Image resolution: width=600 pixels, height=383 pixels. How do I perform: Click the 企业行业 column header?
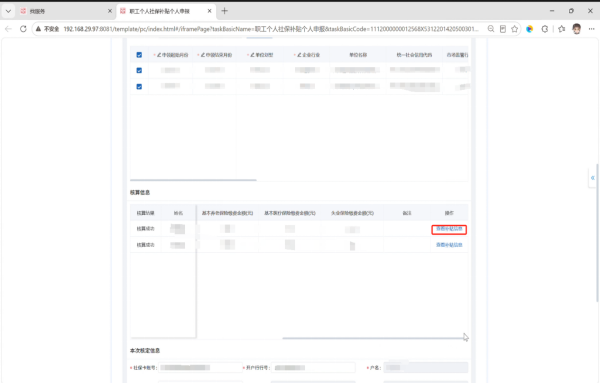(x=307, y=55)
